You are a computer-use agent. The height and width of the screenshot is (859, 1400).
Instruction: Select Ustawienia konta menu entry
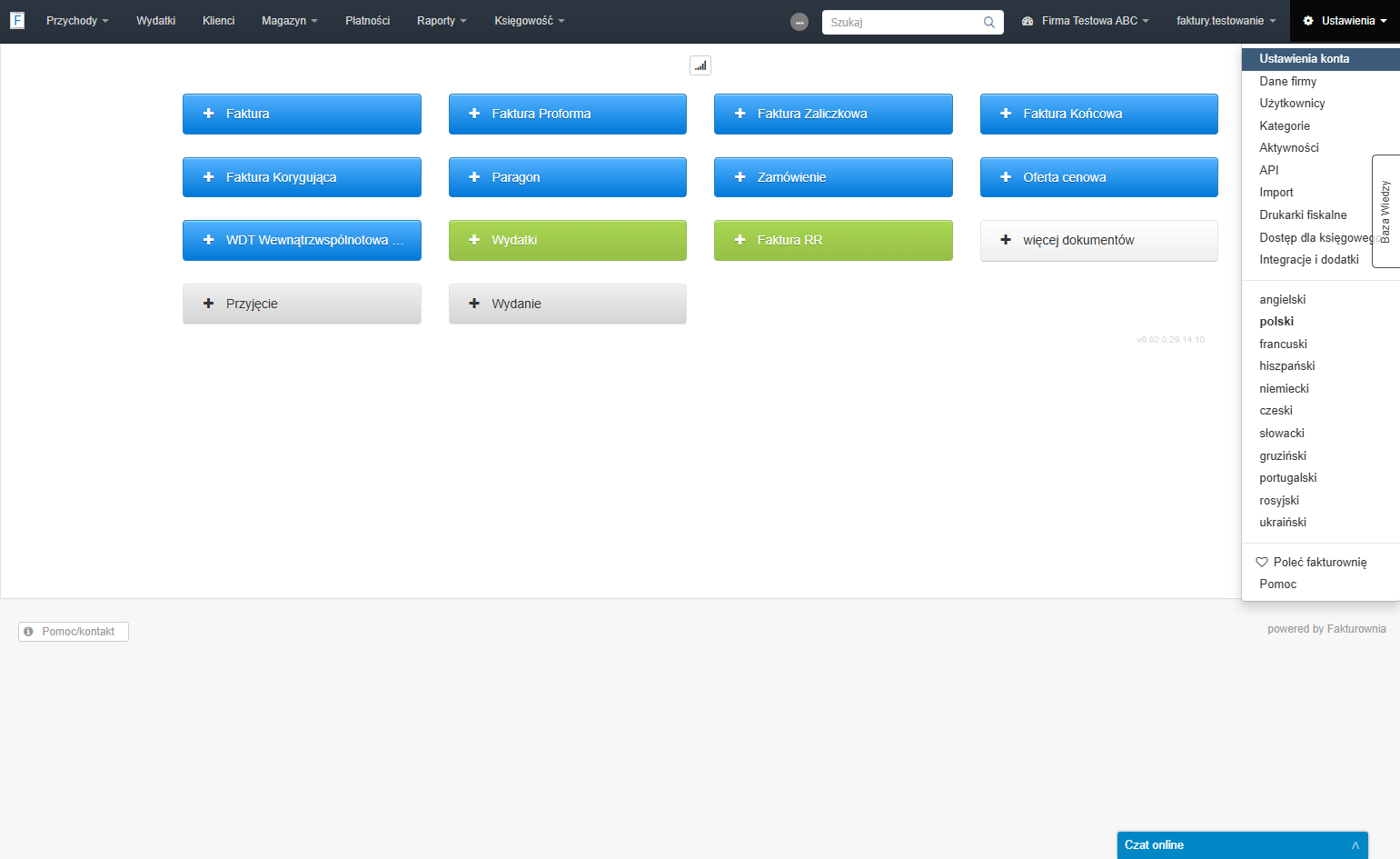(1321, 59)
